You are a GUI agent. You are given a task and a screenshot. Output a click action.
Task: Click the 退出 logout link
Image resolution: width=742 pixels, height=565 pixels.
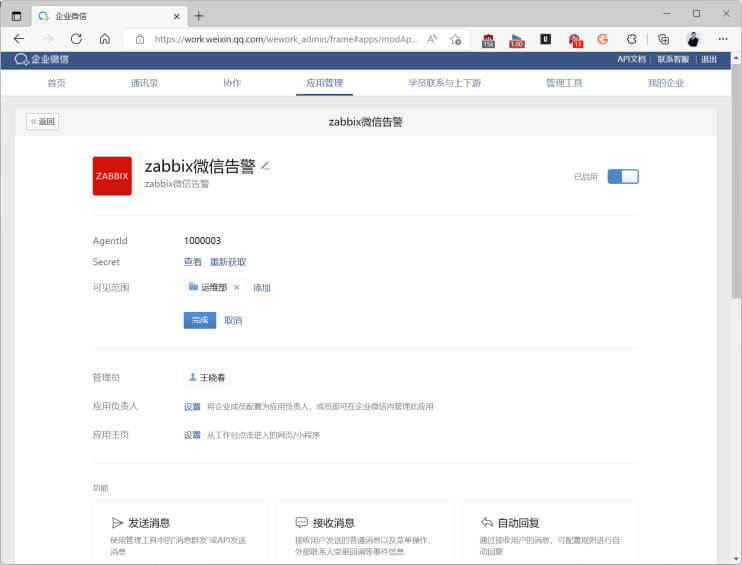(x=708, y=59)
